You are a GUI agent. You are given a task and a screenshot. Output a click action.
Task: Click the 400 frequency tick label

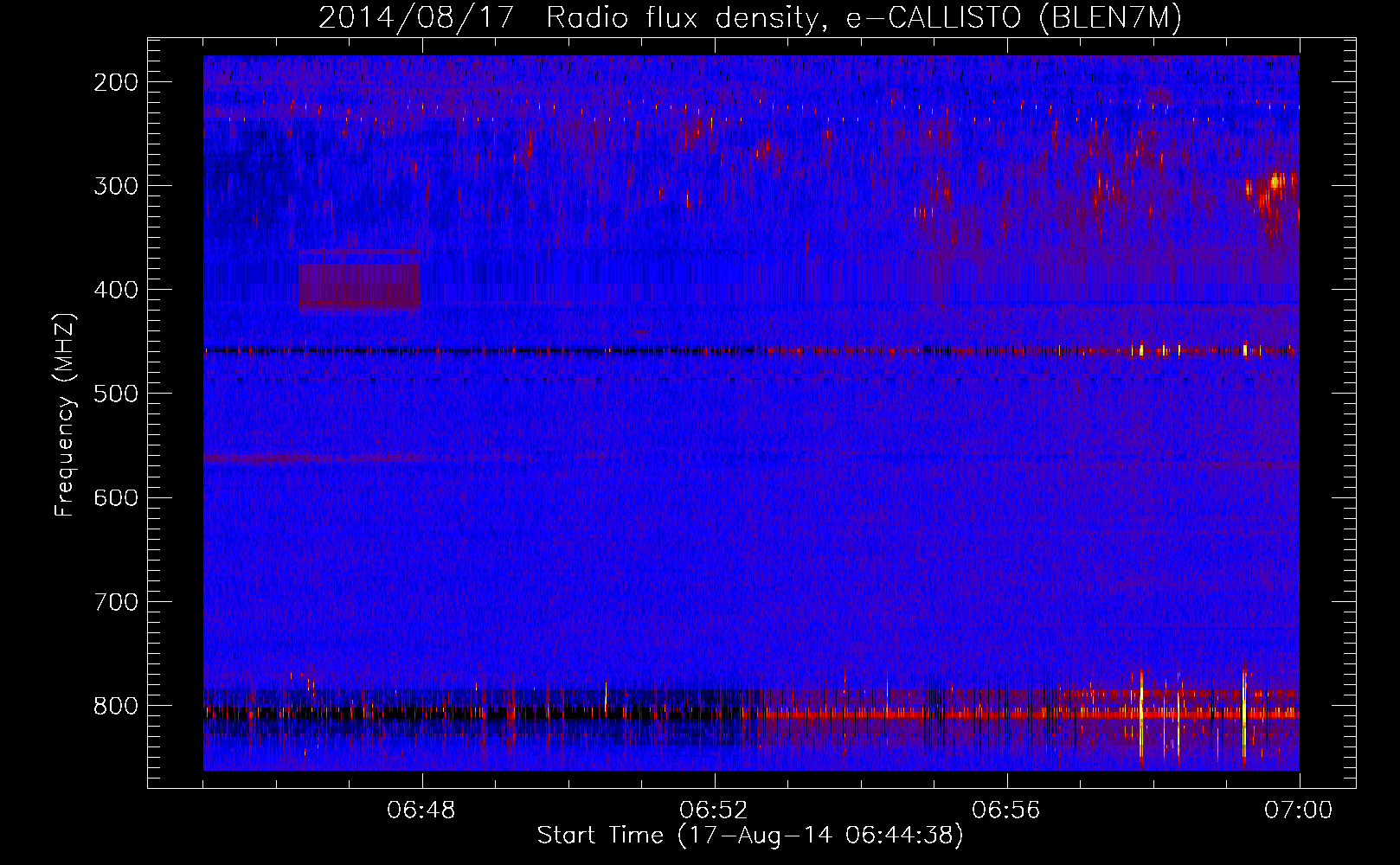pyautogui.click(x=116, y=290)
